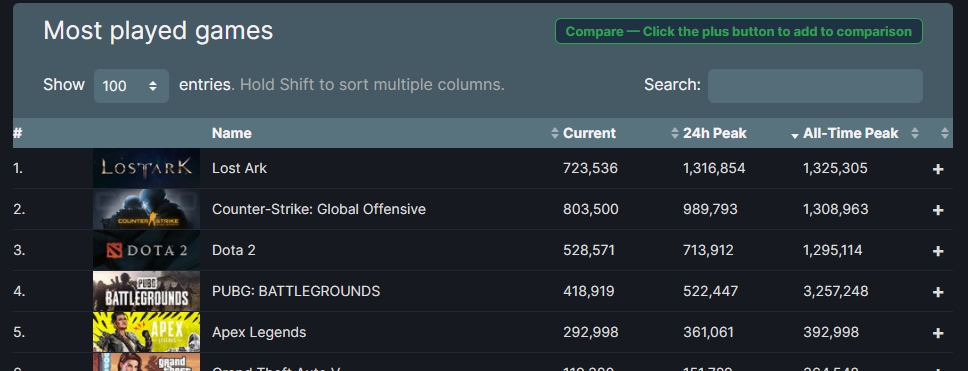This screenshot has width=968, height=371.
Task: Select Apex Legends 24h peak 361,061
Action: pyautogui.click(x=708, y=332)
